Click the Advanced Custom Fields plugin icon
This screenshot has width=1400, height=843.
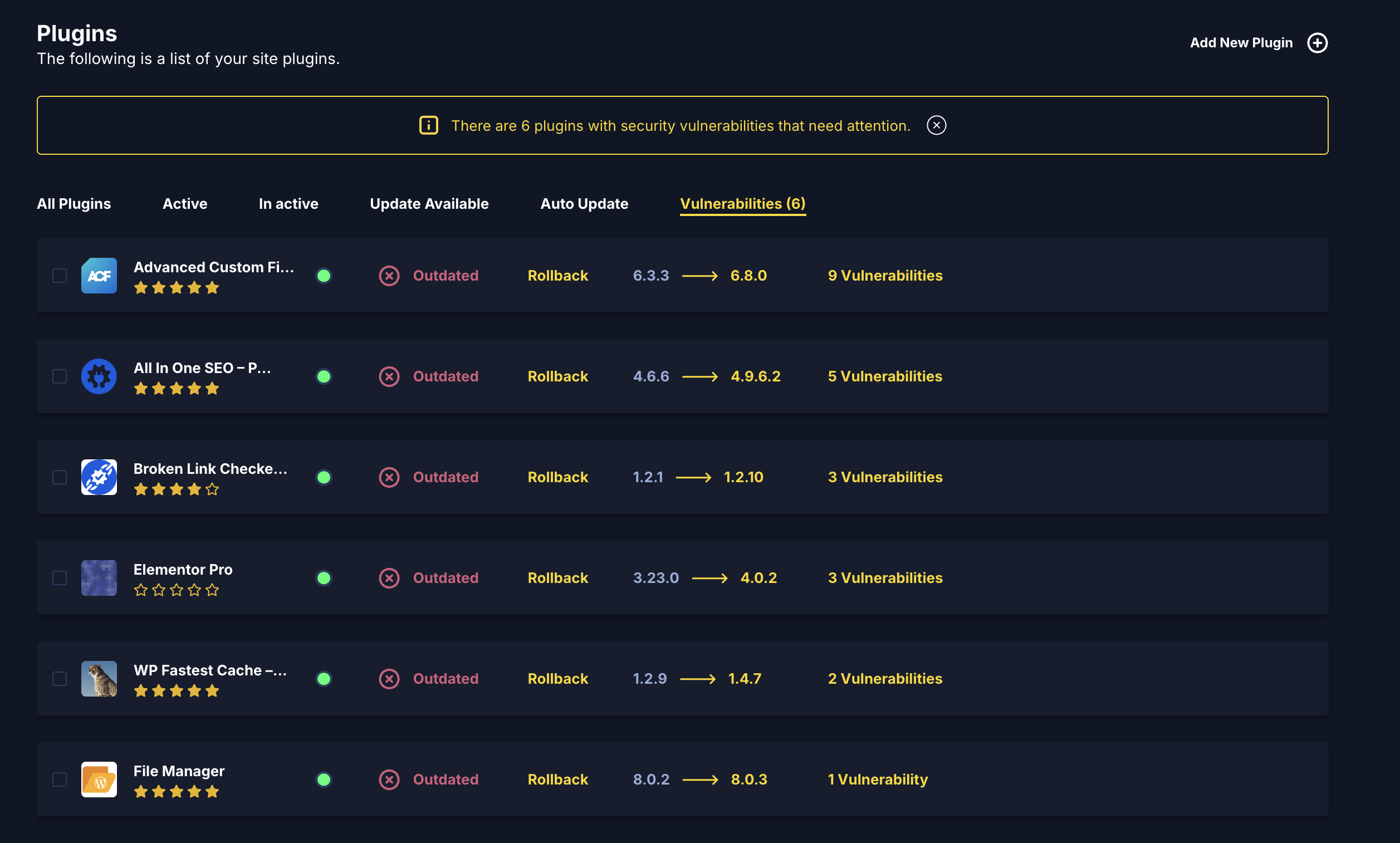click(x=99, y=276)
